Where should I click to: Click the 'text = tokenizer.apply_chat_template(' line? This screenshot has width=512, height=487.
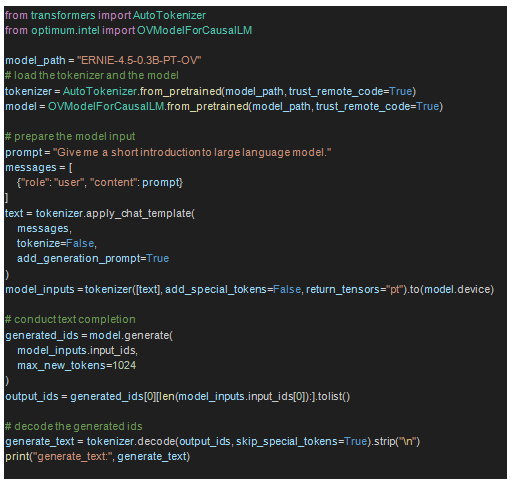pyautogui.click(x=100, y=213)
